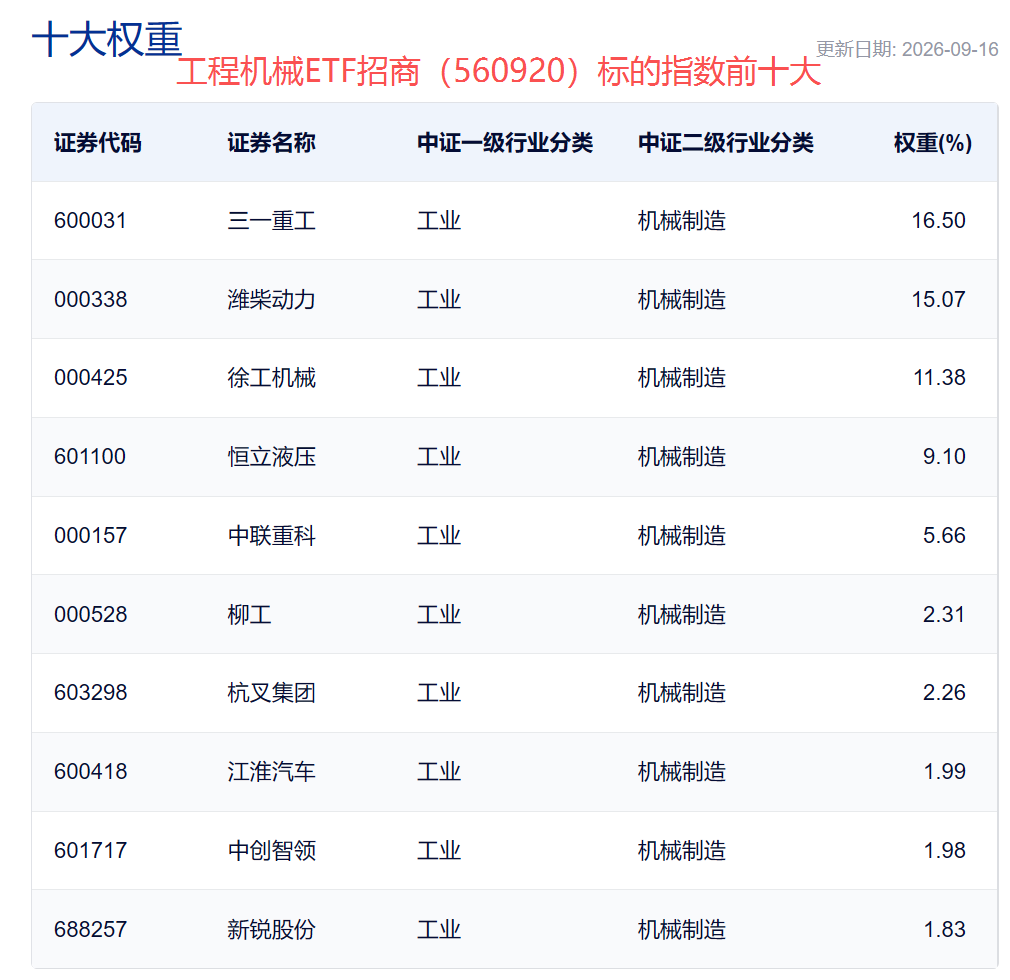Click the weight value 11.38
Screen dimensions: 1010x980
[x=939, y=378]
